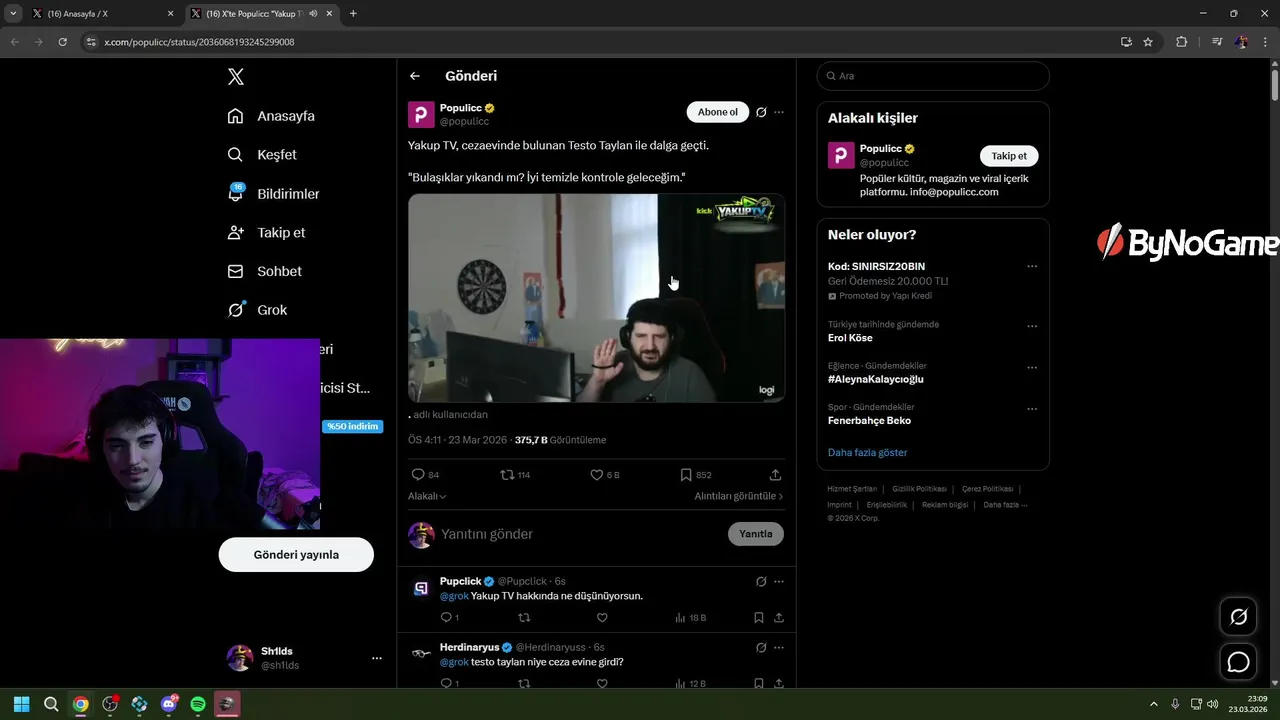Viewport: 1280px width, 720px height.
Task: Click reply icon with 84 count
Action: [425, 475]
